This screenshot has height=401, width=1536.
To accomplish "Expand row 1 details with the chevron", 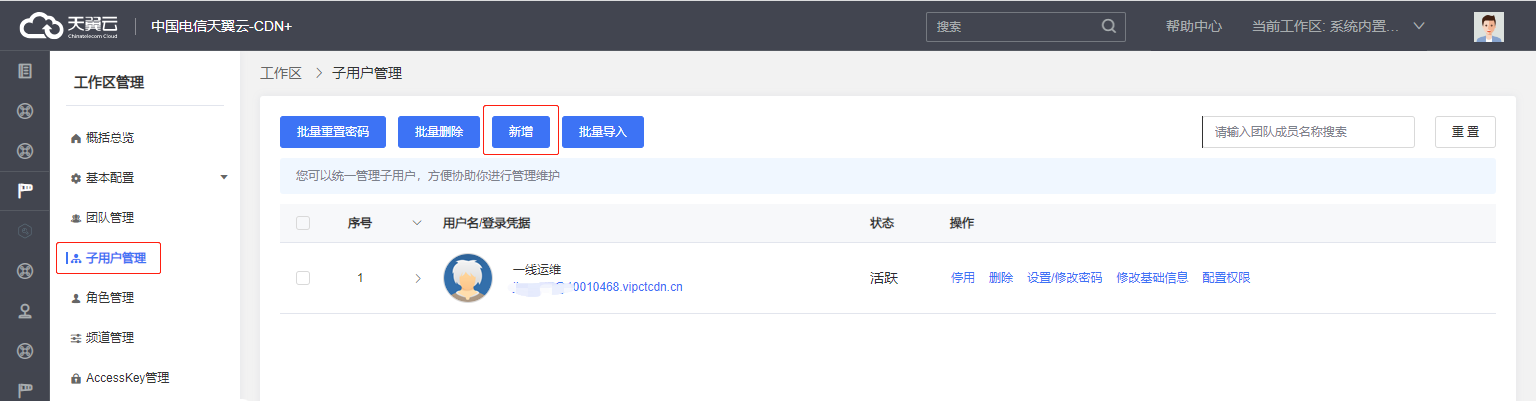I will [418, 278].
